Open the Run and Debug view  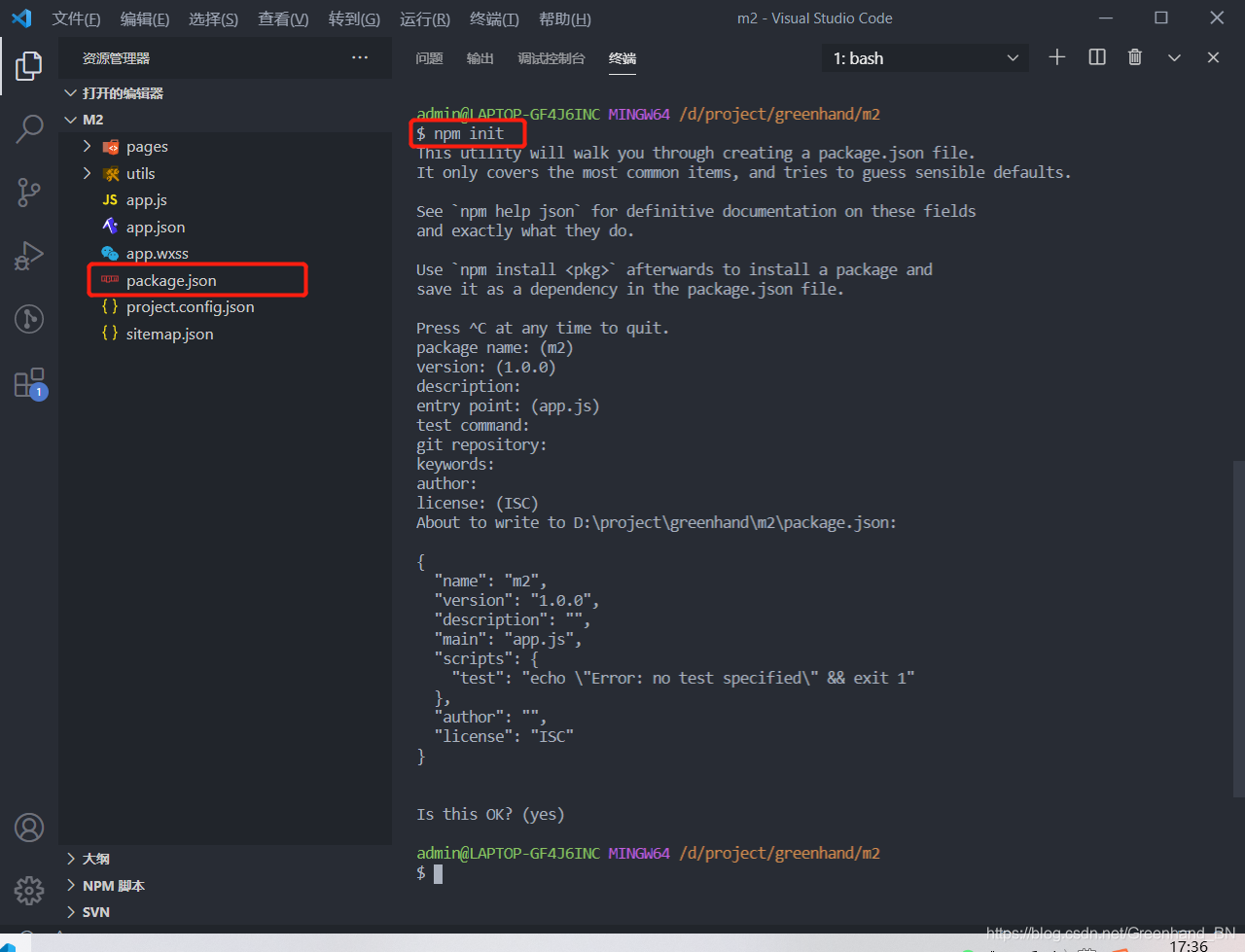coord(29,256)
